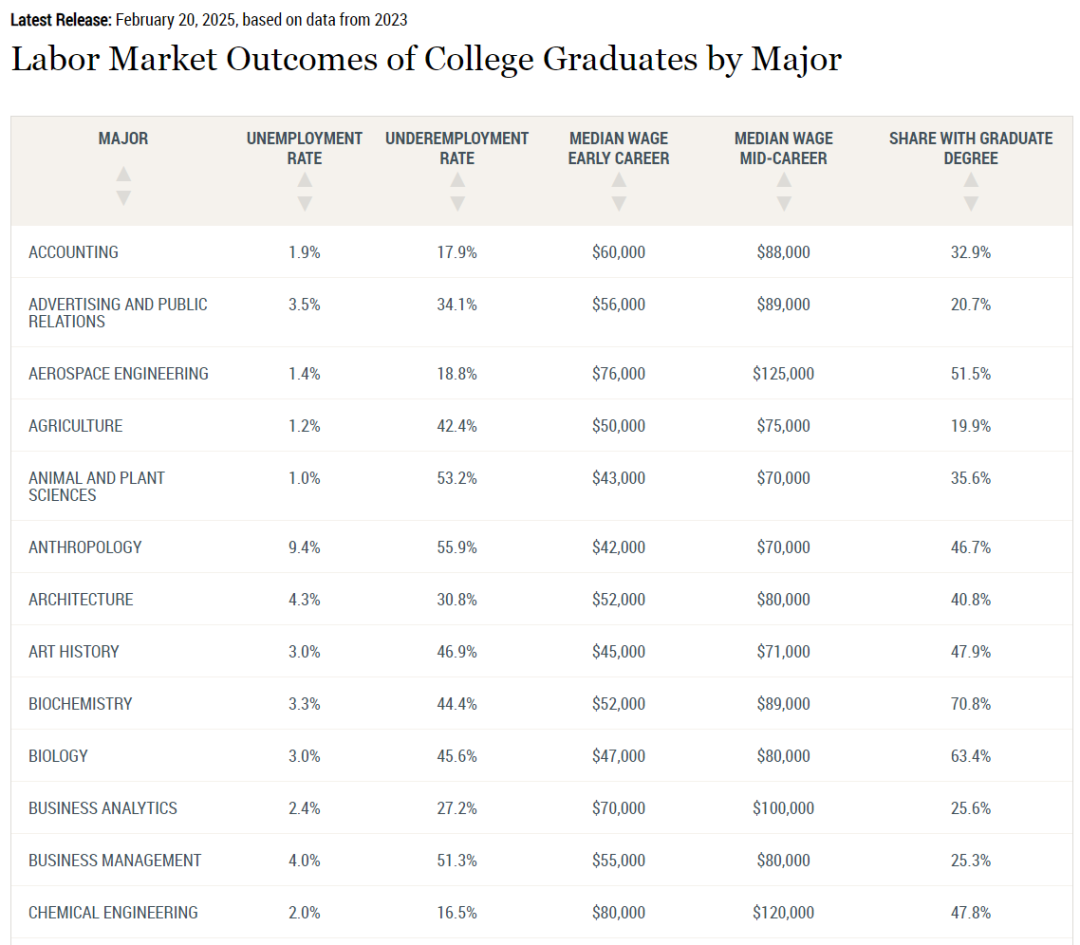Click Unemployment Rate ascending sort arrow
The image size is (1080, 945).
(305, 180)
